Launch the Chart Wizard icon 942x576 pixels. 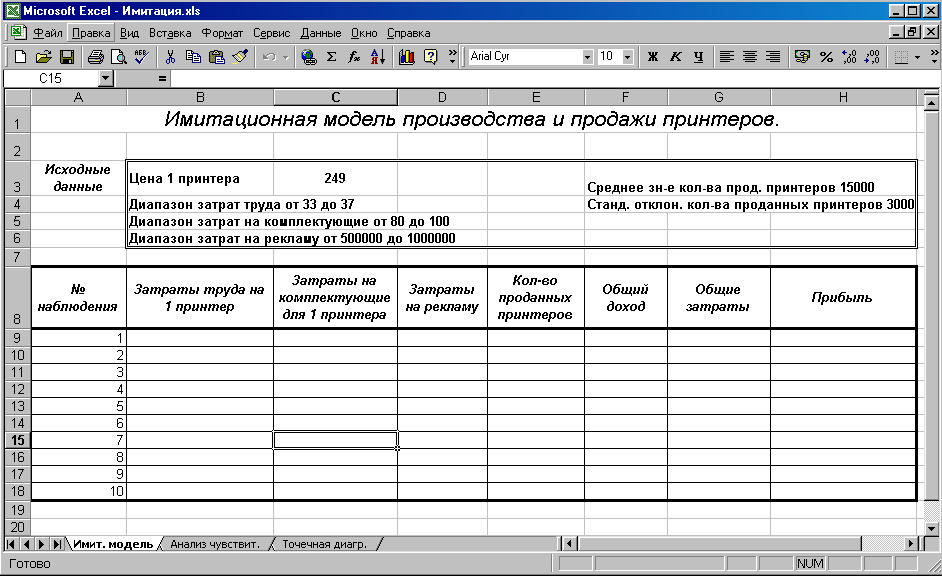pos(407,57)
